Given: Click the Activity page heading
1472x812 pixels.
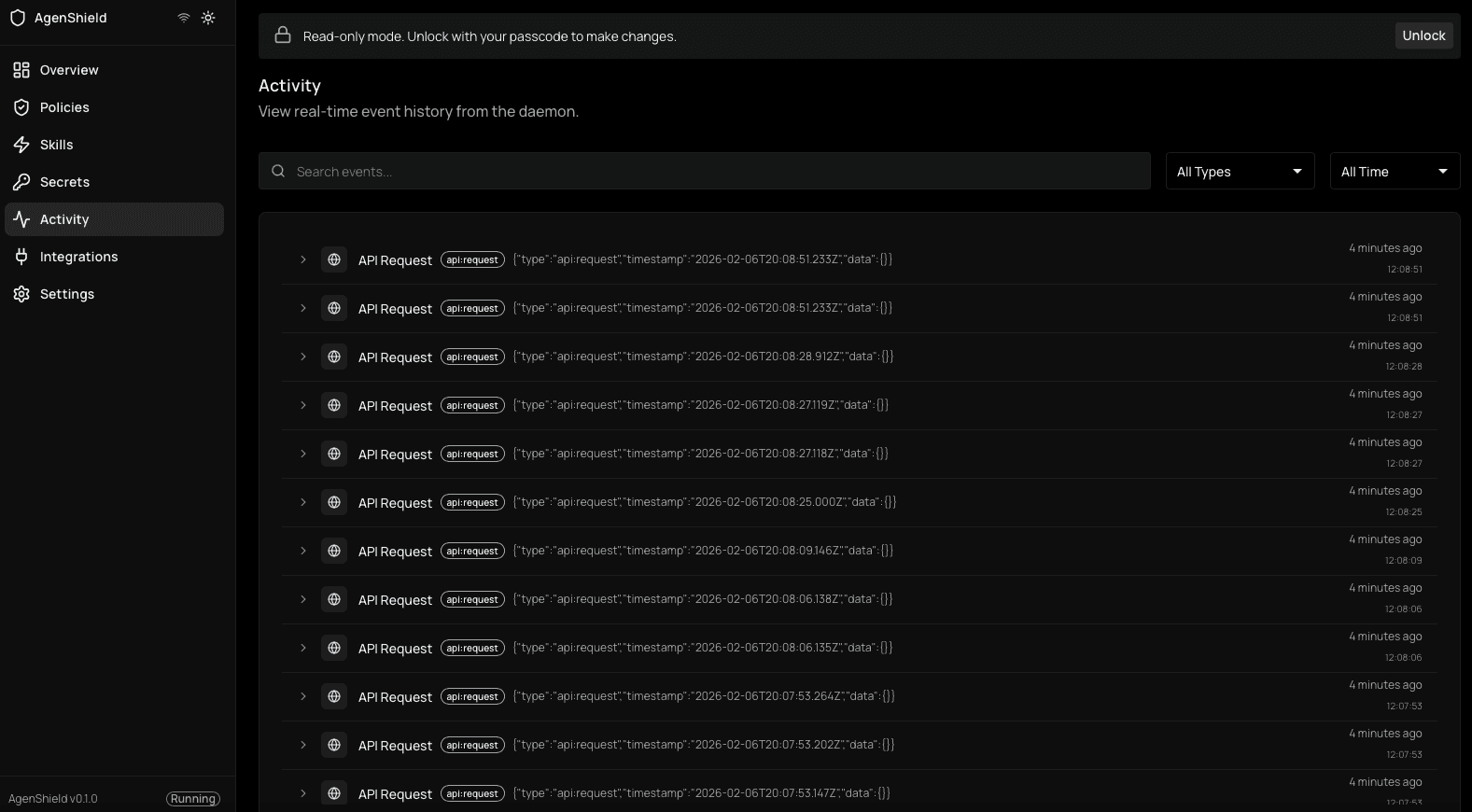Looking at the screenshot, I should (289, 86).
